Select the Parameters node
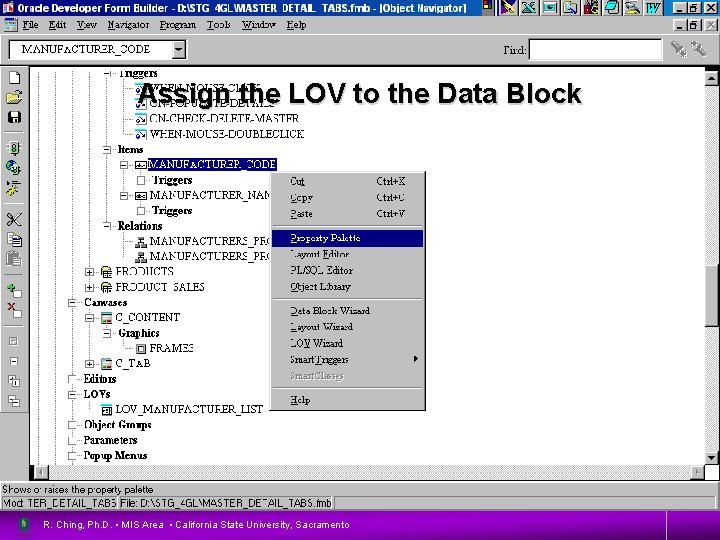The image size is (720, 540). [x=110, y=440]
